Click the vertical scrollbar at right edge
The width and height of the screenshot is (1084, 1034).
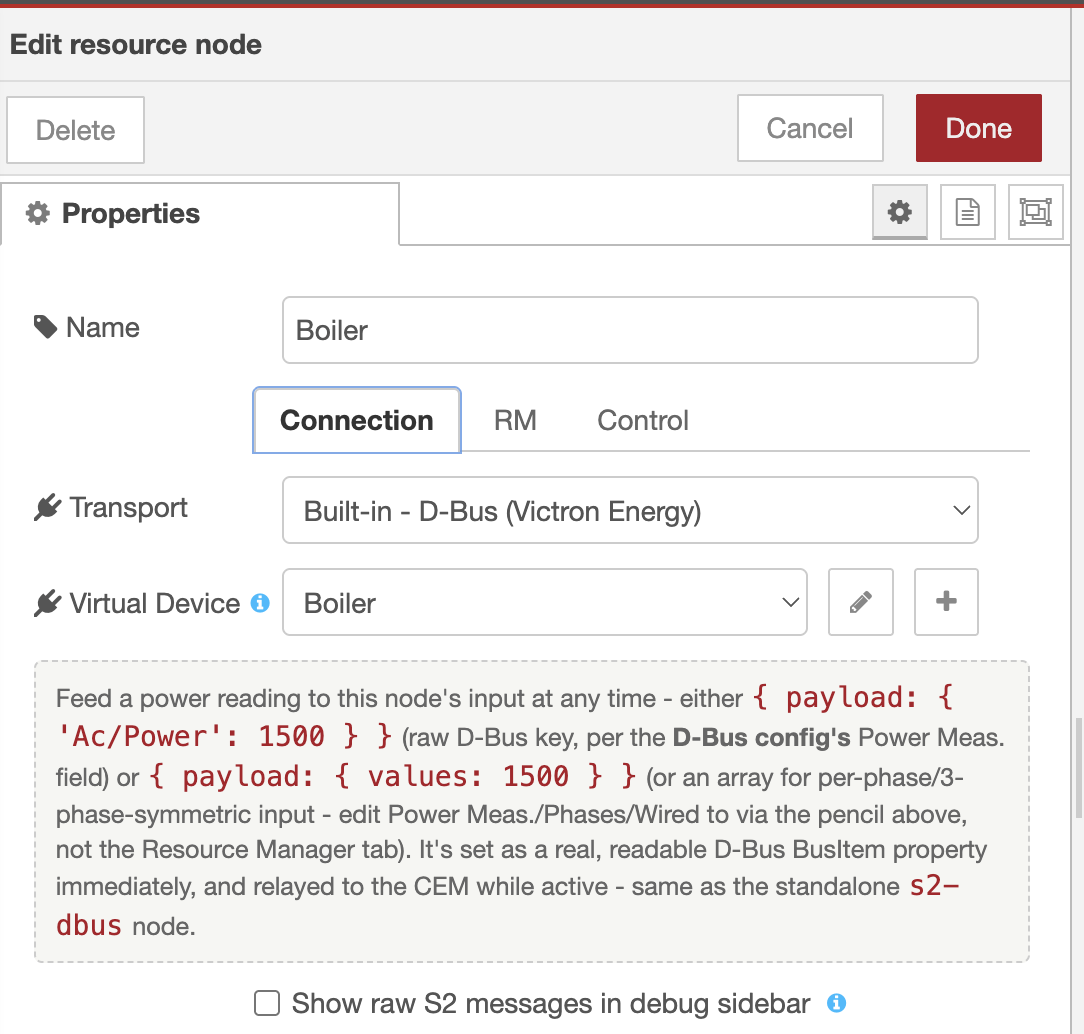[x=1078, y=769]
